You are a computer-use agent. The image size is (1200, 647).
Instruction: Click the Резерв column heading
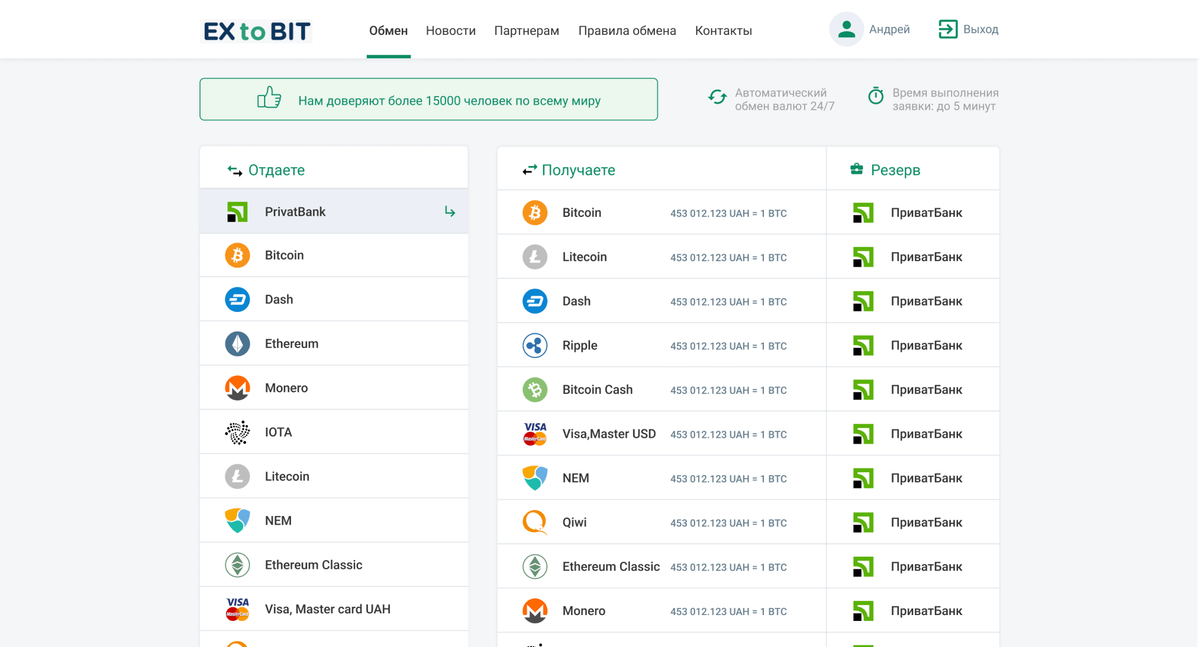coord(895,171)
